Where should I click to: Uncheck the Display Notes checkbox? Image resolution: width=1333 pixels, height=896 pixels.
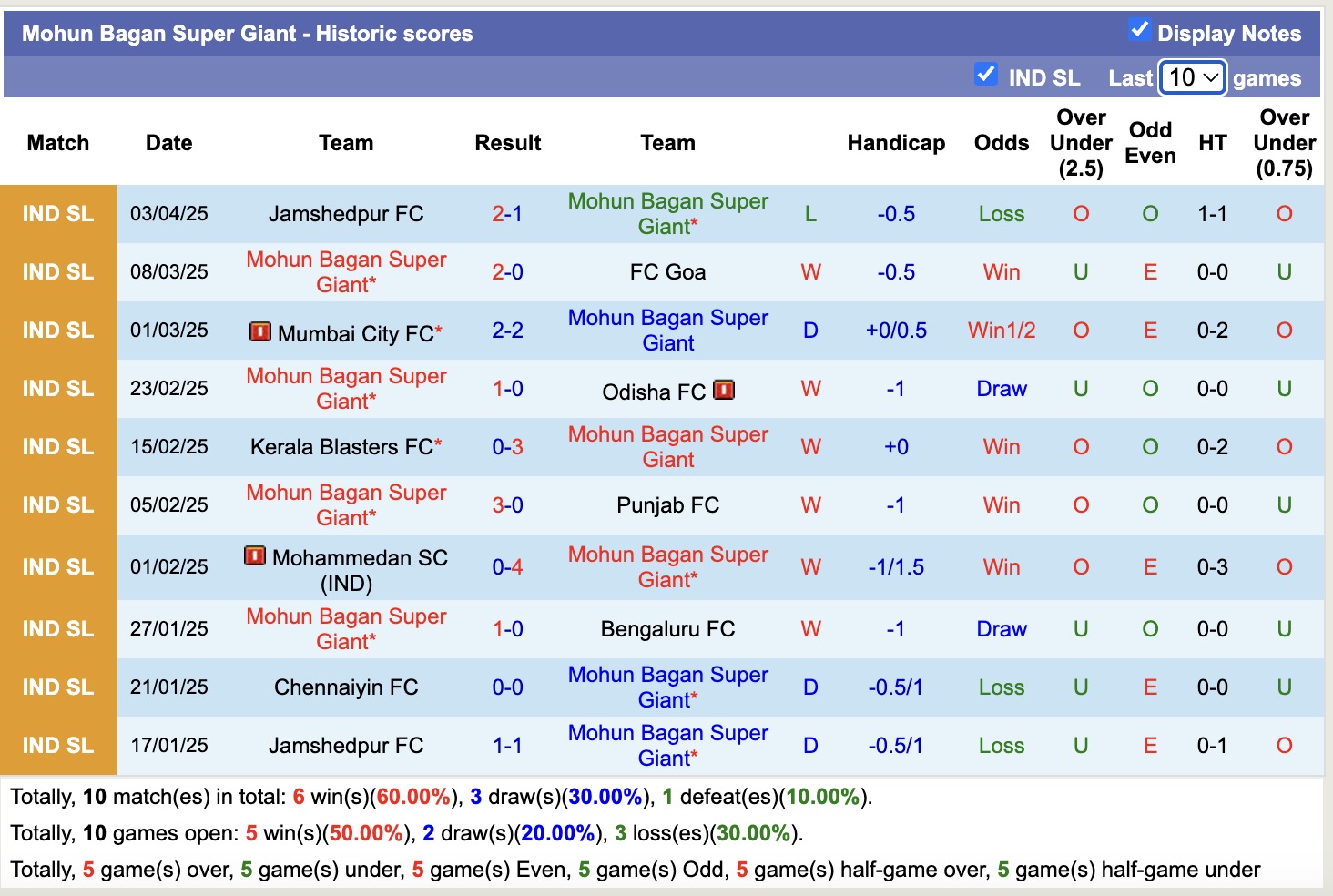tap(1139, 29)
